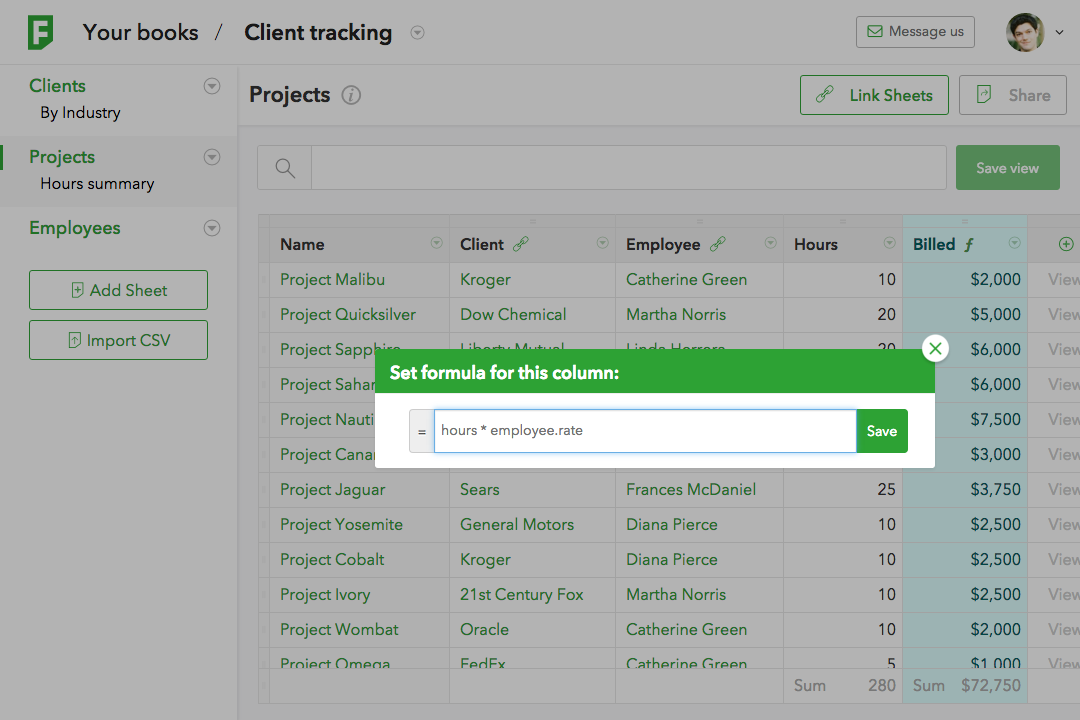The width and height of the screenshot is (1080, 720).
Task: Click Dow Chemical client link
Action: pos(513,315)
